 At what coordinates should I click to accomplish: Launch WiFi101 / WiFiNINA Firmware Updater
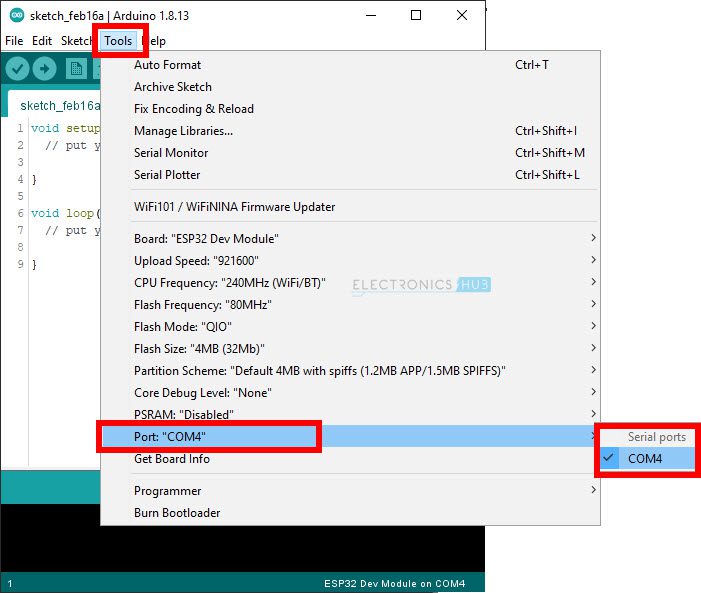tap(350, 207)
